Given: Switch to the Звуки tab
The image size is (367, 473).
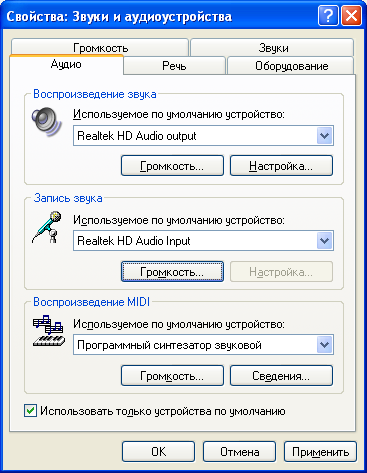Looking at the screenshot, I should [272, 48].
